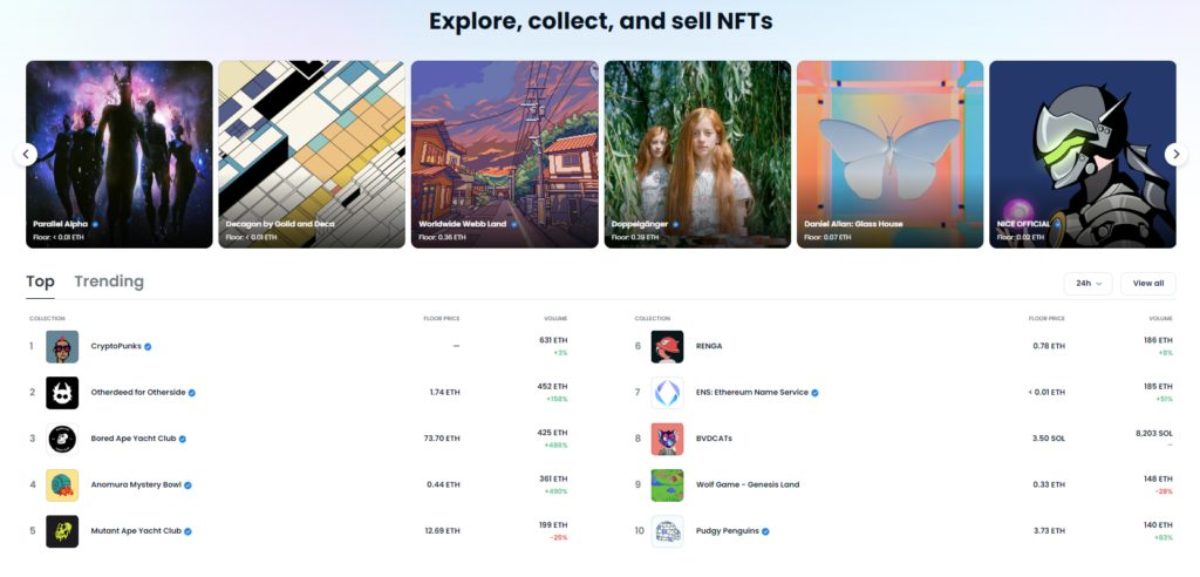The height and width of the screenshot is (577, 1200).
Task: Click Parallel Alpha card verified badge
Action: click(x=95, y=224)
